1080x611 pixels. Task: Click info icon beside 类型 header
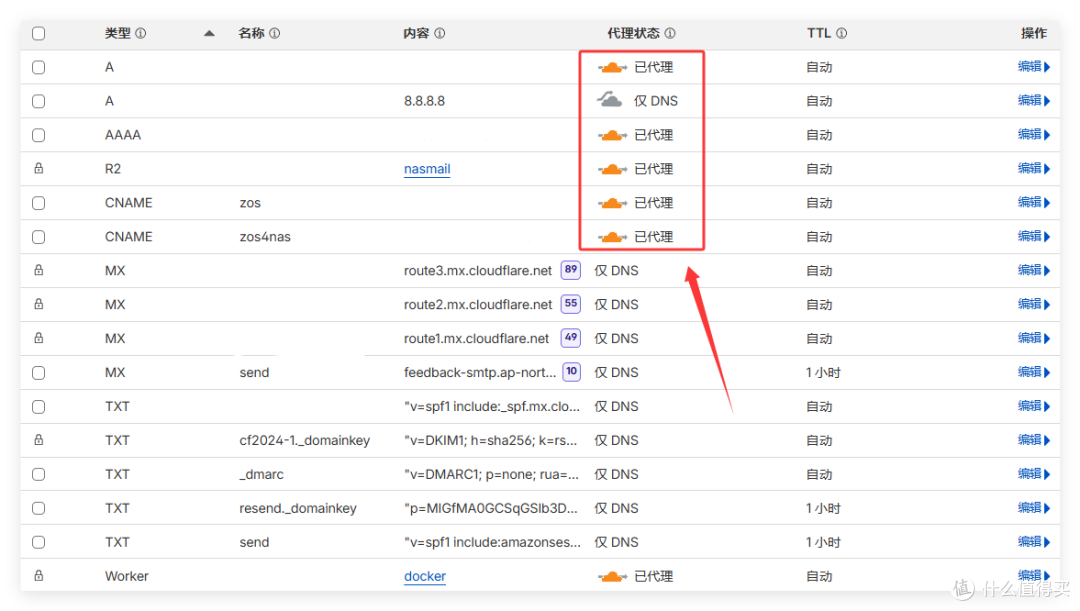[141, 33]
